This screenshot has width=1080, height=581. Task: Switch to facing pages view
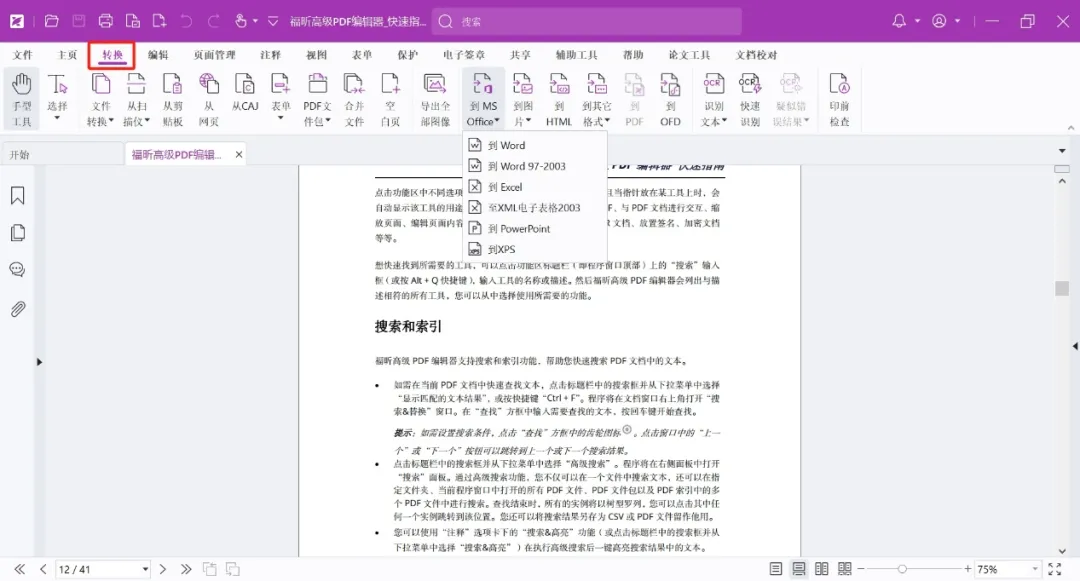pos(822,569)
